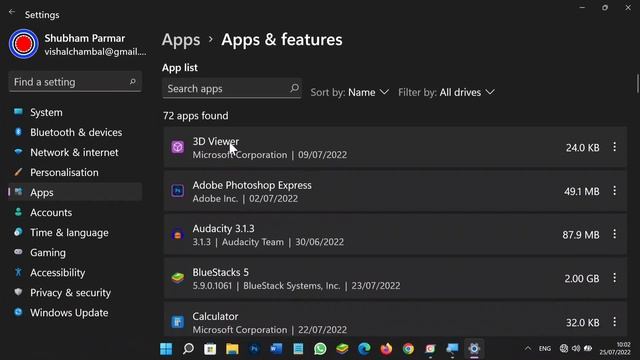Select the Apps sidebar item

pyautogui.click(x=75, y=192)
